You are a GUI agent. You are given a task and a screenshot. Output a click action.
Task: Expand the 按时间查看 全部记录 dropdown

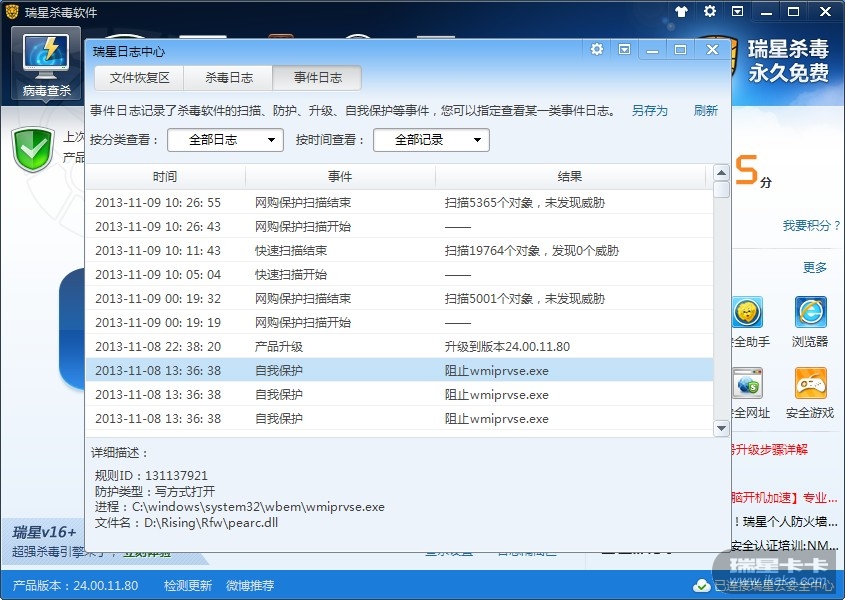(x=431, y=140)
